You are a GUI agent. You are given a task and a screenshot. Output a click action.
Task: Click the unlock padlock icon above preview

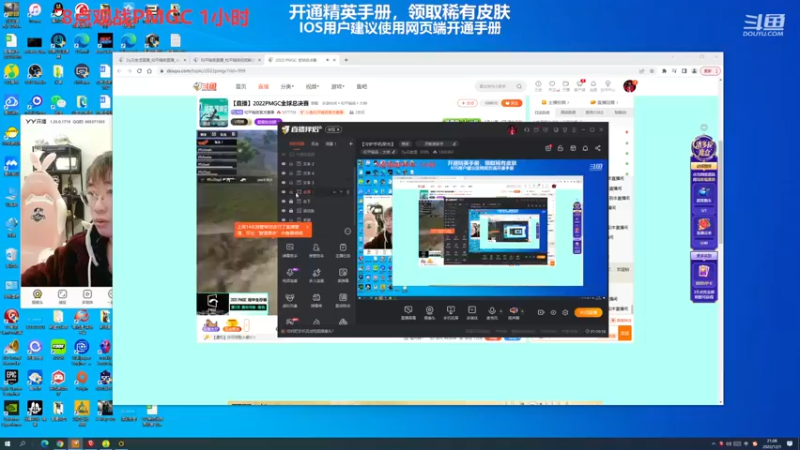point(560,148)
